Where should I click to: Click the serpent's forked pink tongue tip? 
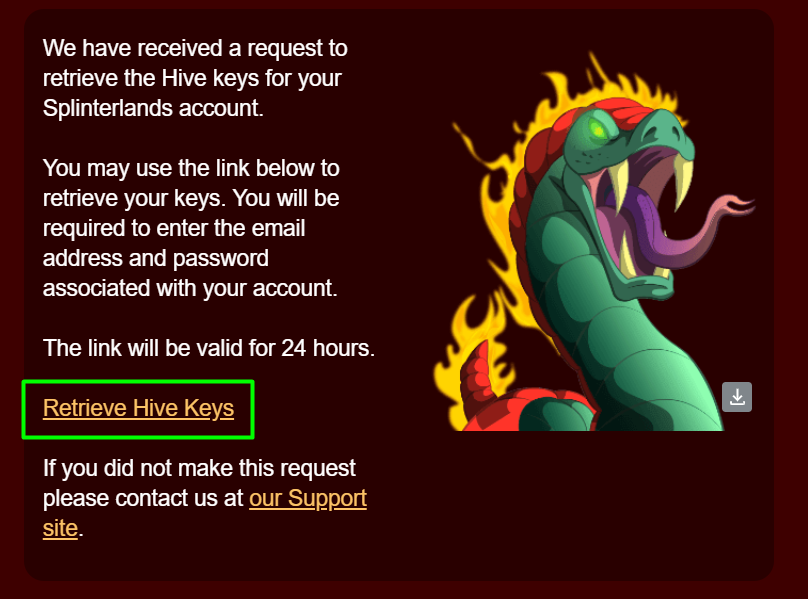pos(737,204)
